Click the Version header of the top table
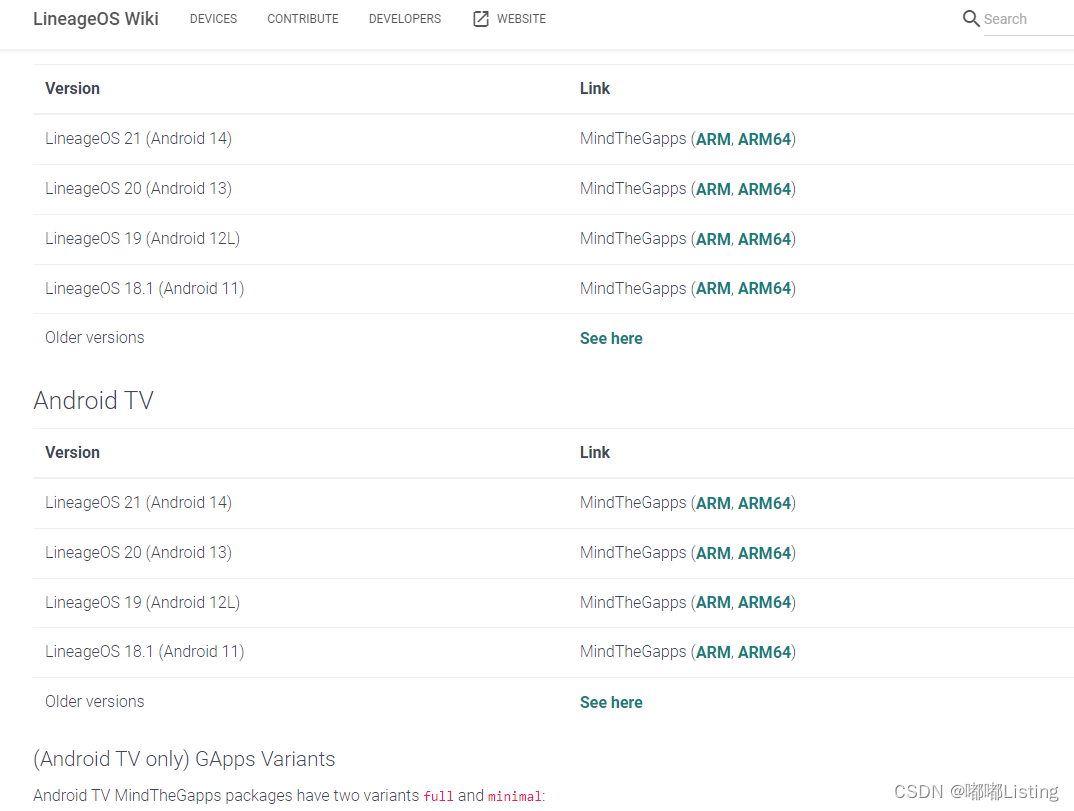Image resolution: width=1074 pixels, height=811 pixels. point(73,88)
